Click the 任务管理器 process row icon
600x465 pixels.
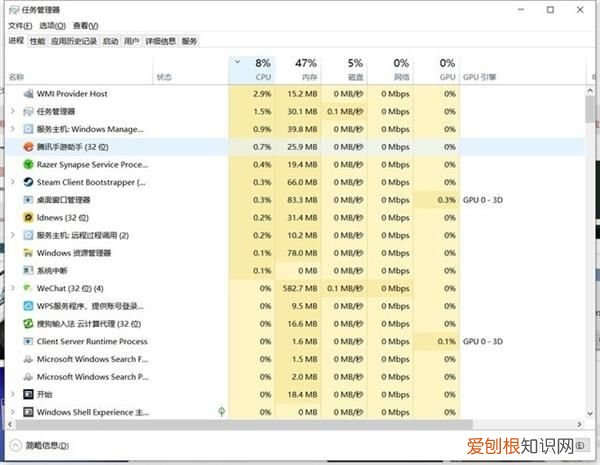[x=28, y=111]
